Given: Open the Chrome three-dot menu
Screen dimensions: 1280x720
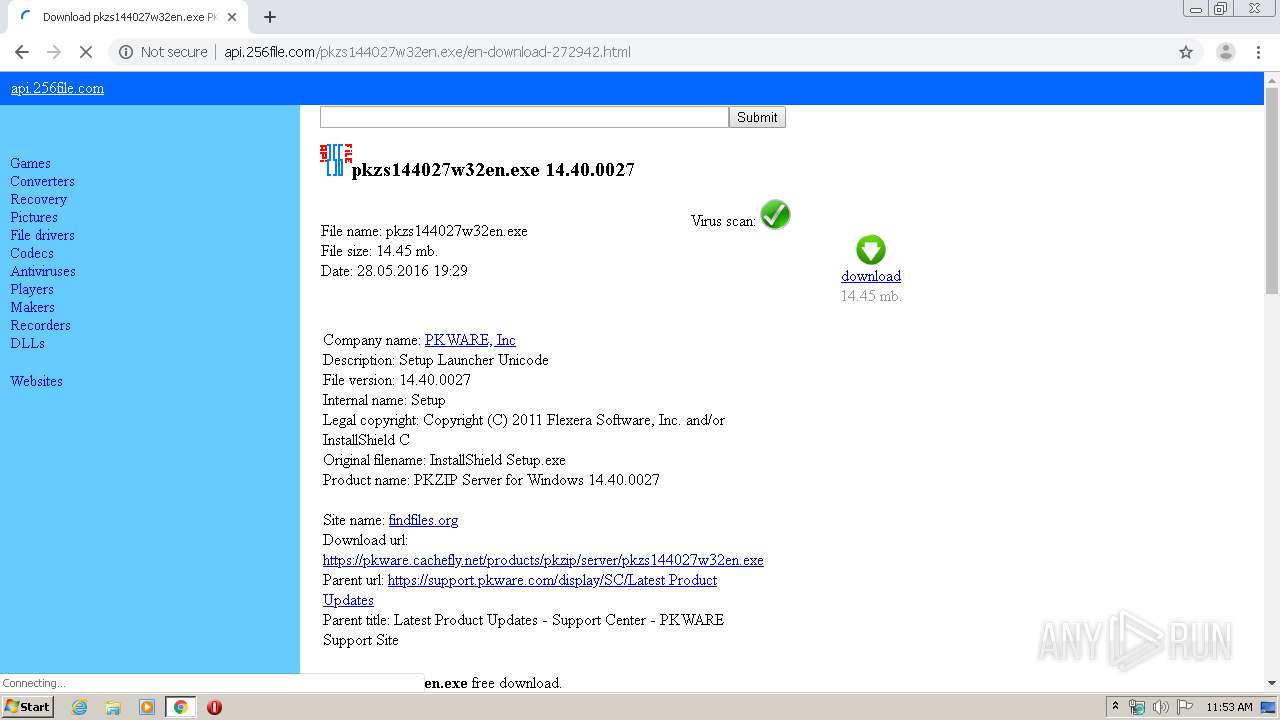Looking at the screenshot, I should 1259,52.
